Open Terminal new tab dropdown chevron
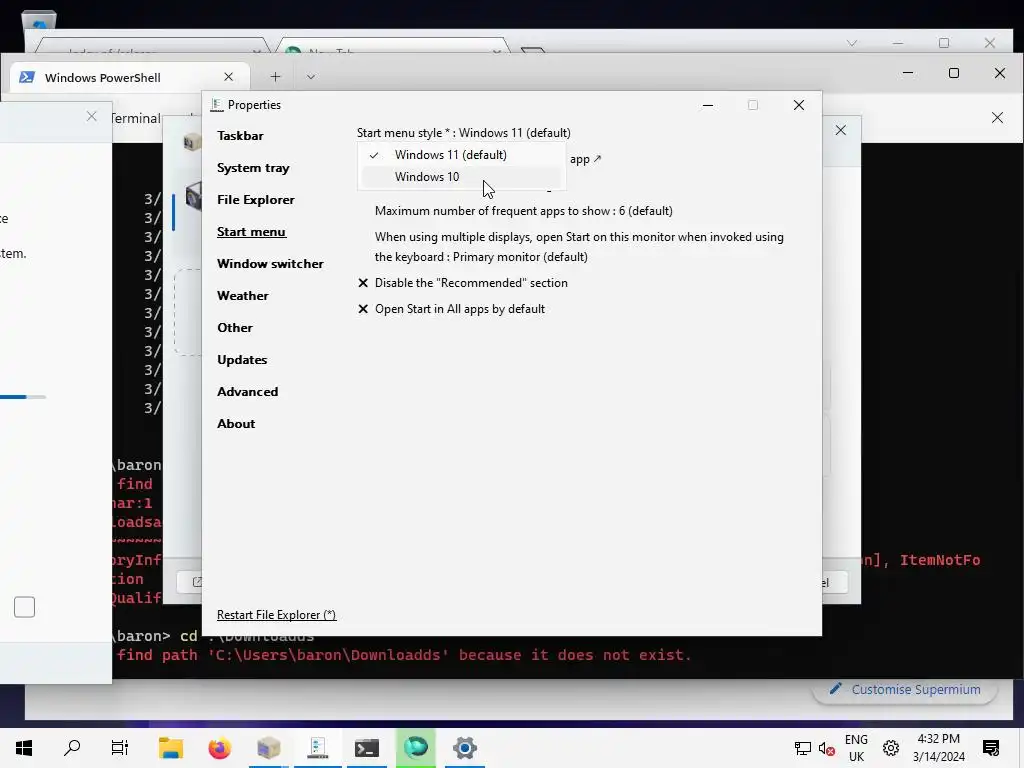Screen dimensions: 1024x768 311,77
